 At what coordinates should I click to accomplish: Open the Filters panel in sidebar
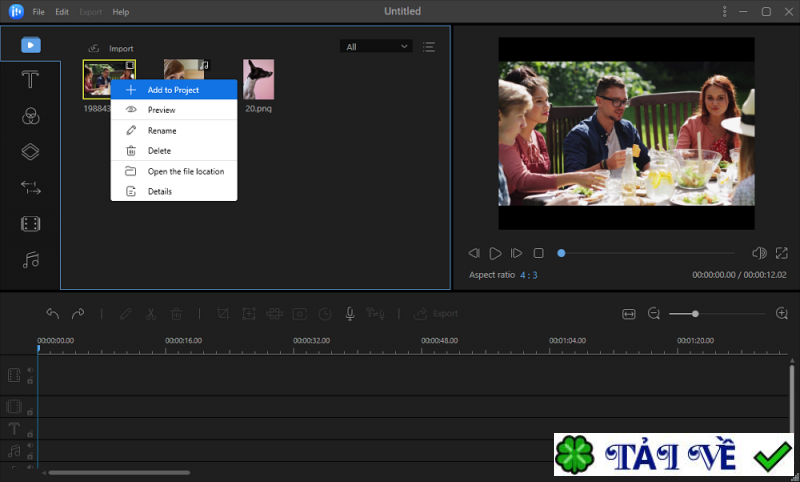click(30, 116)
